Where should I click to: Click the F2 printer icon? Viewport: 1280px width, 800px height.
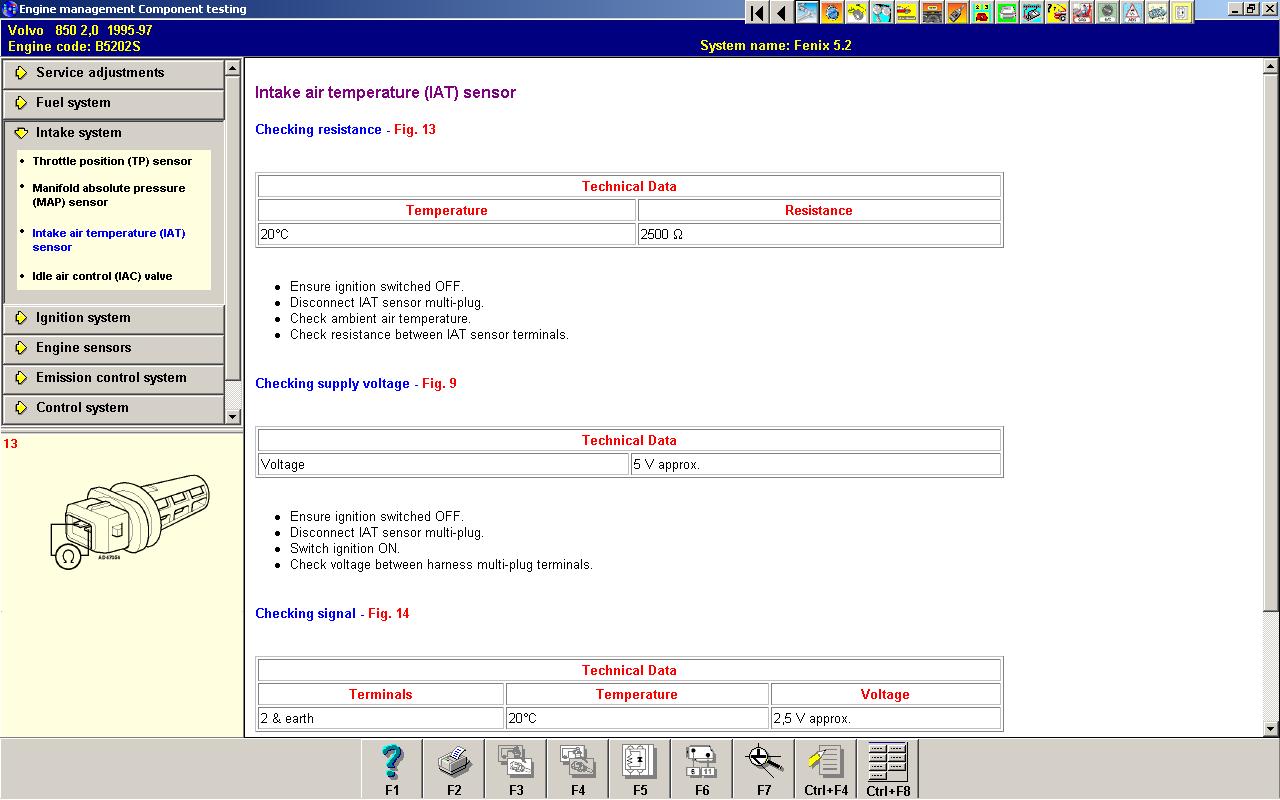tap(454, 769)
